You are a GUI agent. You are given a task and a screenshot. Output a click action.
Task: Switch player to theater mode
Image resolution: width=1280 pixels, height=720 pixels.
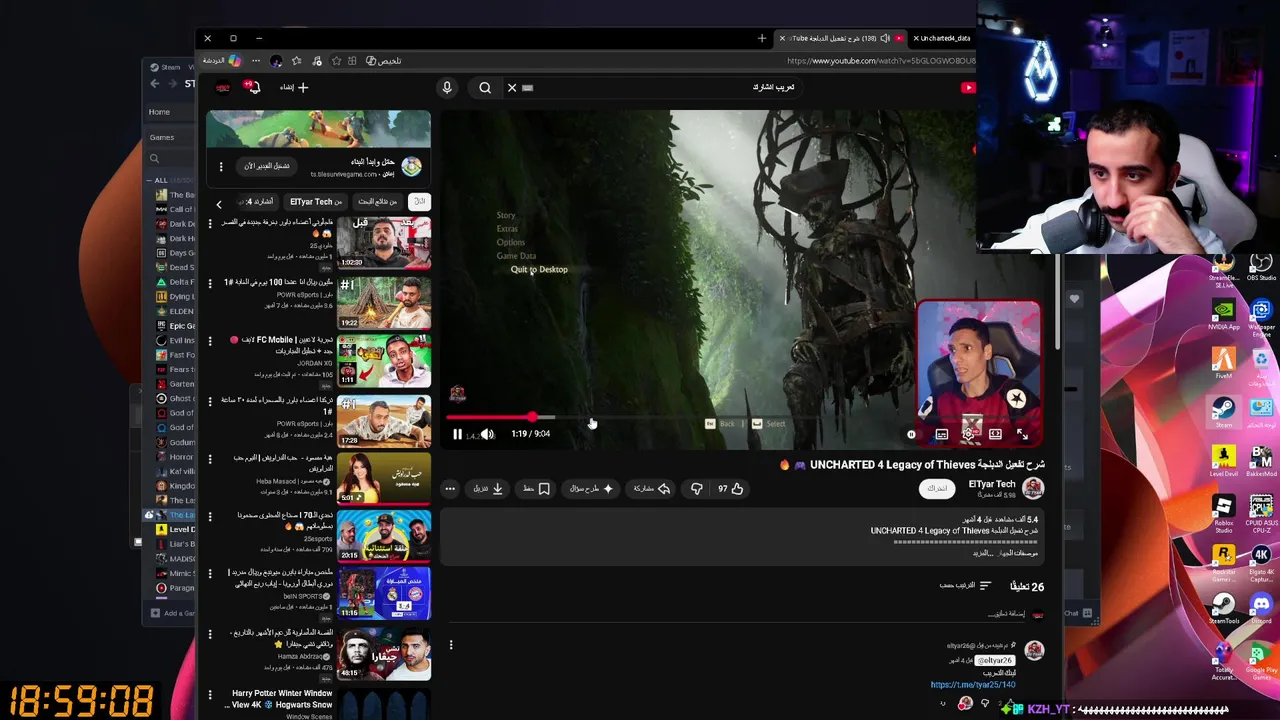point(995,434)
